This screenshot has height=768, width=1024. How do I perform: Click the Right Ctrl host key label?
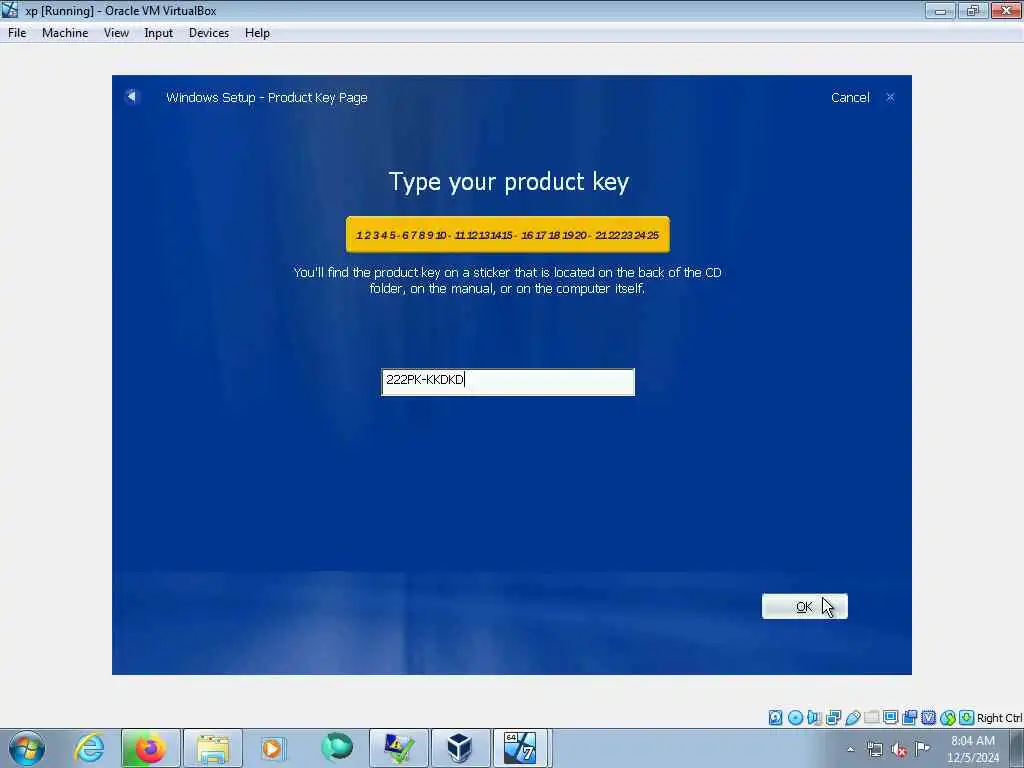1000,718
